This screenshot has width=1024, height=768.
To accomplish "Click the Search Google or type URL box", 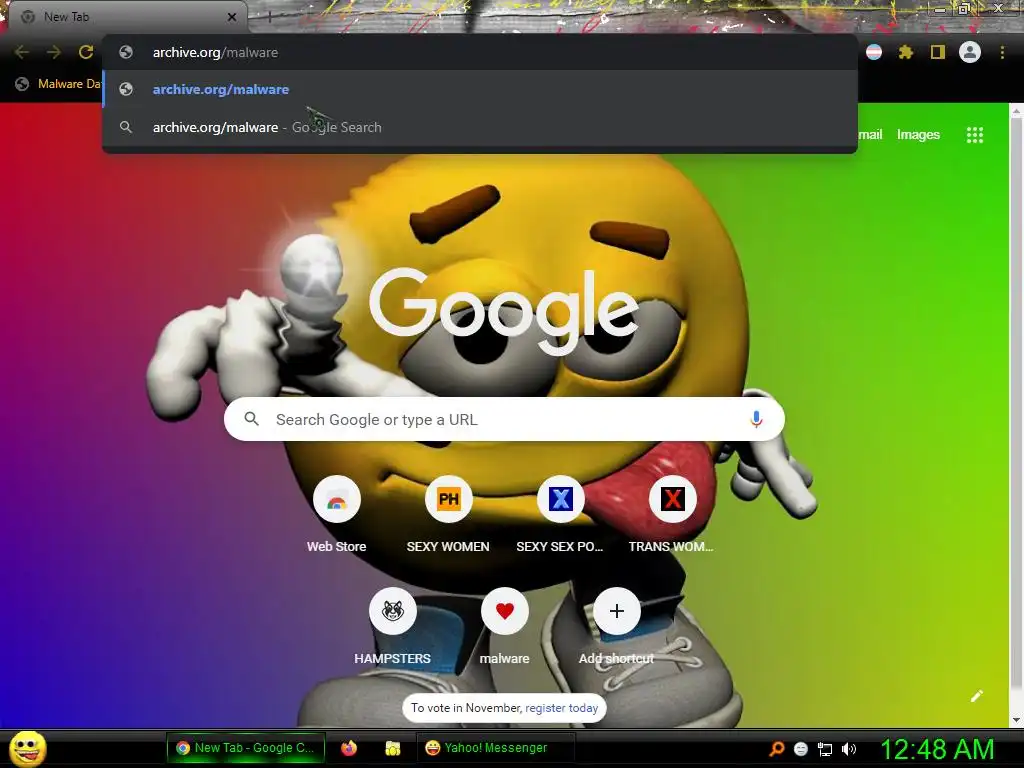I will click(504, 419).
